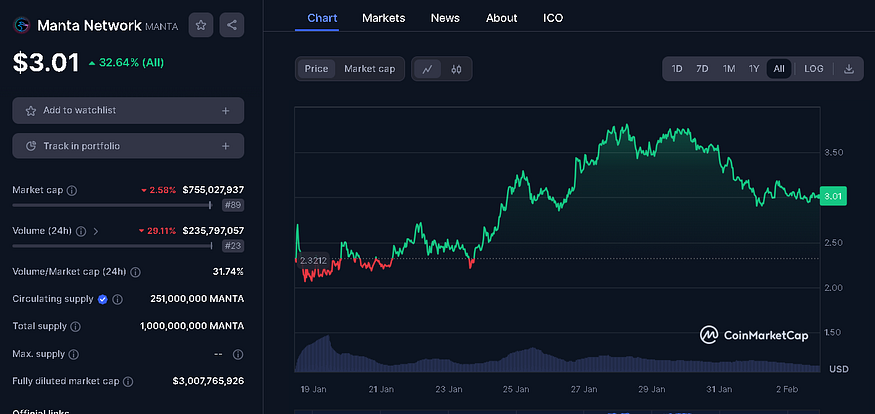Viewport: 875px width, 414px height.
Task: Click the star favorite icon beside Manta Network
Action: point(201,25)
